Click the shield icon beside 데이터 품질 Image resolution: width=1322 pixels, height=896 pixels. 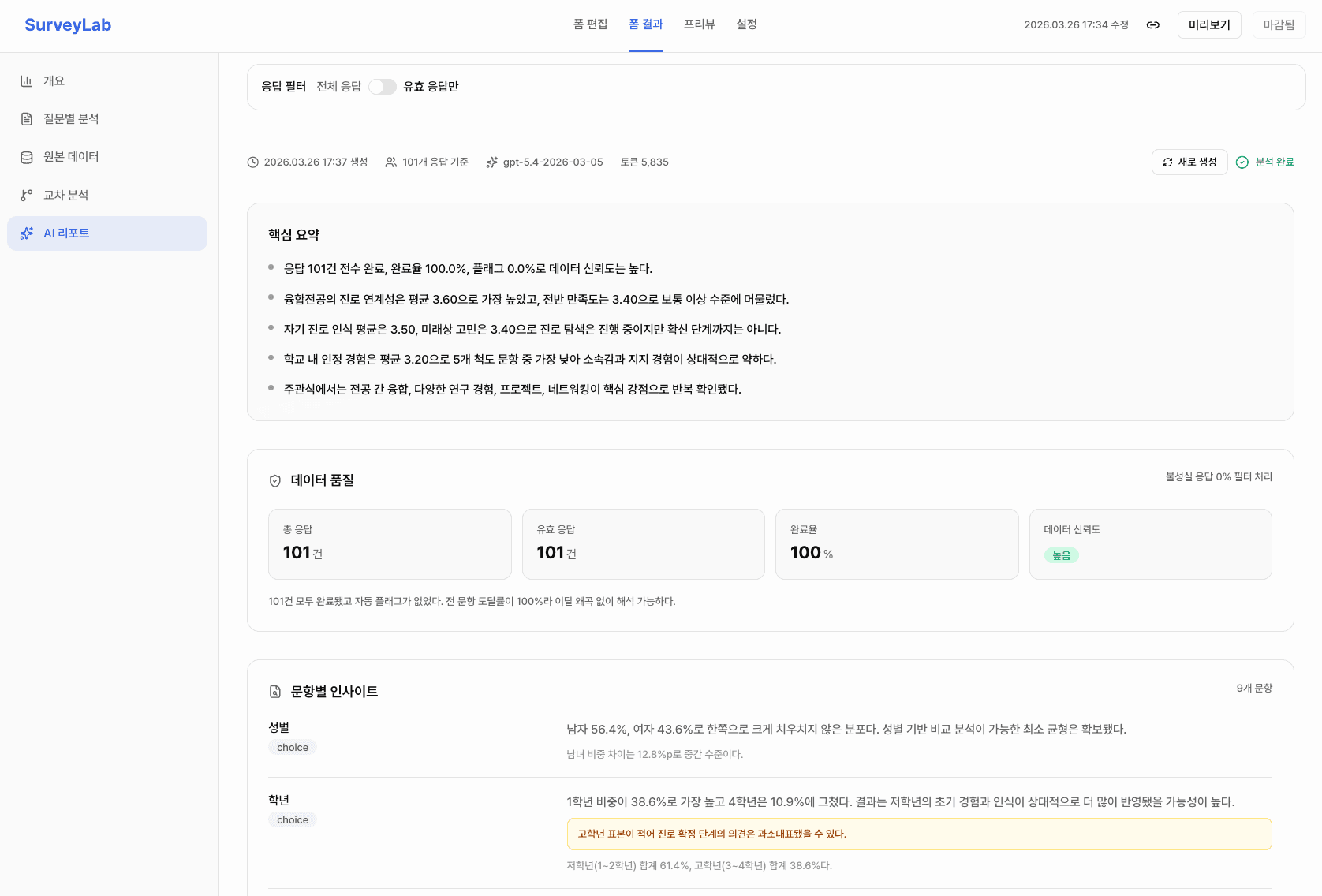274,480
